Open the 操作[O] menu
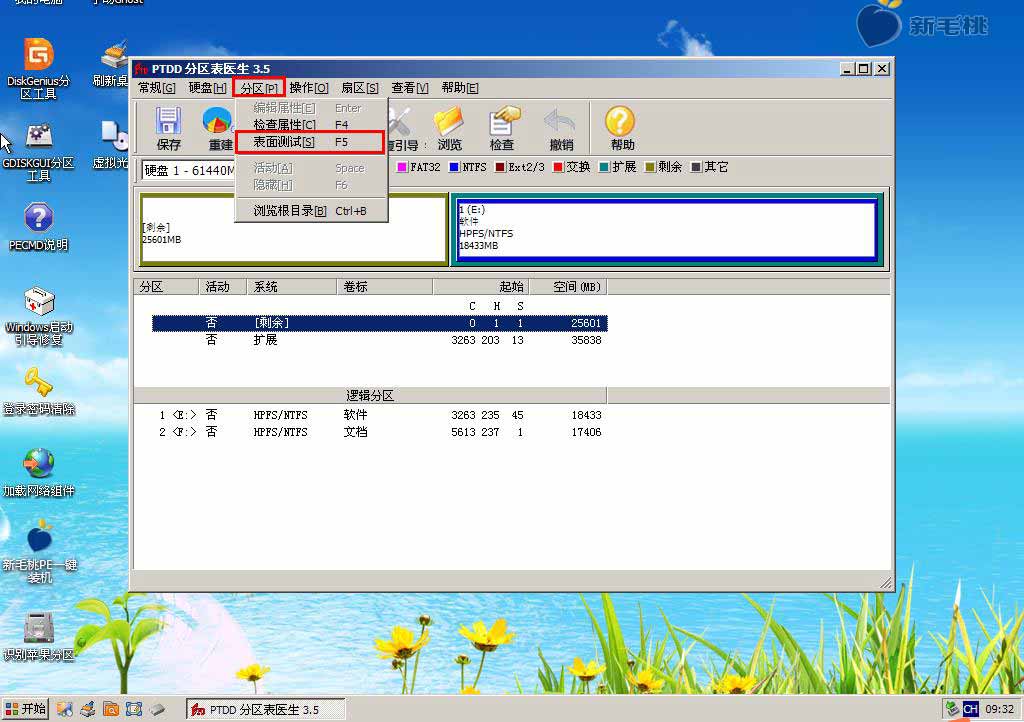The image size is (1024, 722). pos(309,88)
